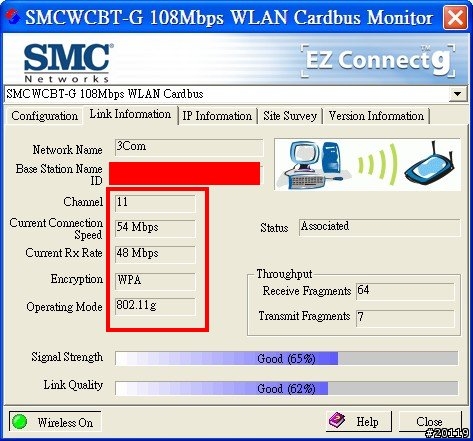
Task: Click the Encryption field showing WPA
Action: tap(155, 281)
